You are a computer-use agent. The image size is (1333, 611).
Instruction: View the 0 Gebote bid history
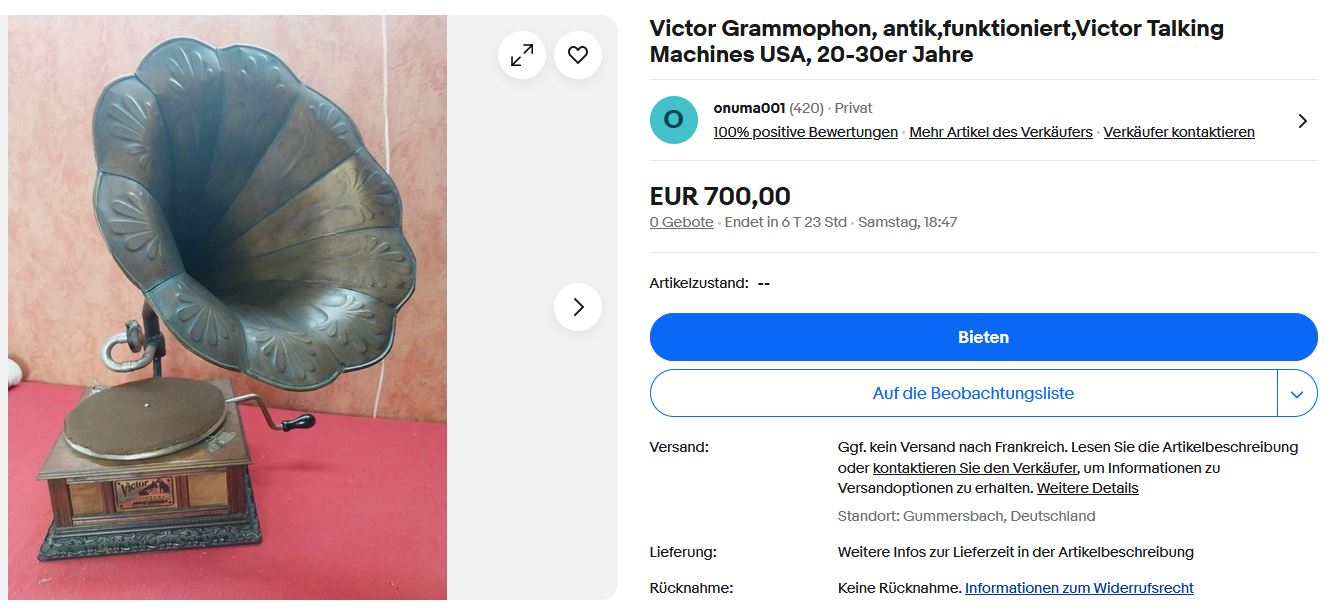[681, 222]
